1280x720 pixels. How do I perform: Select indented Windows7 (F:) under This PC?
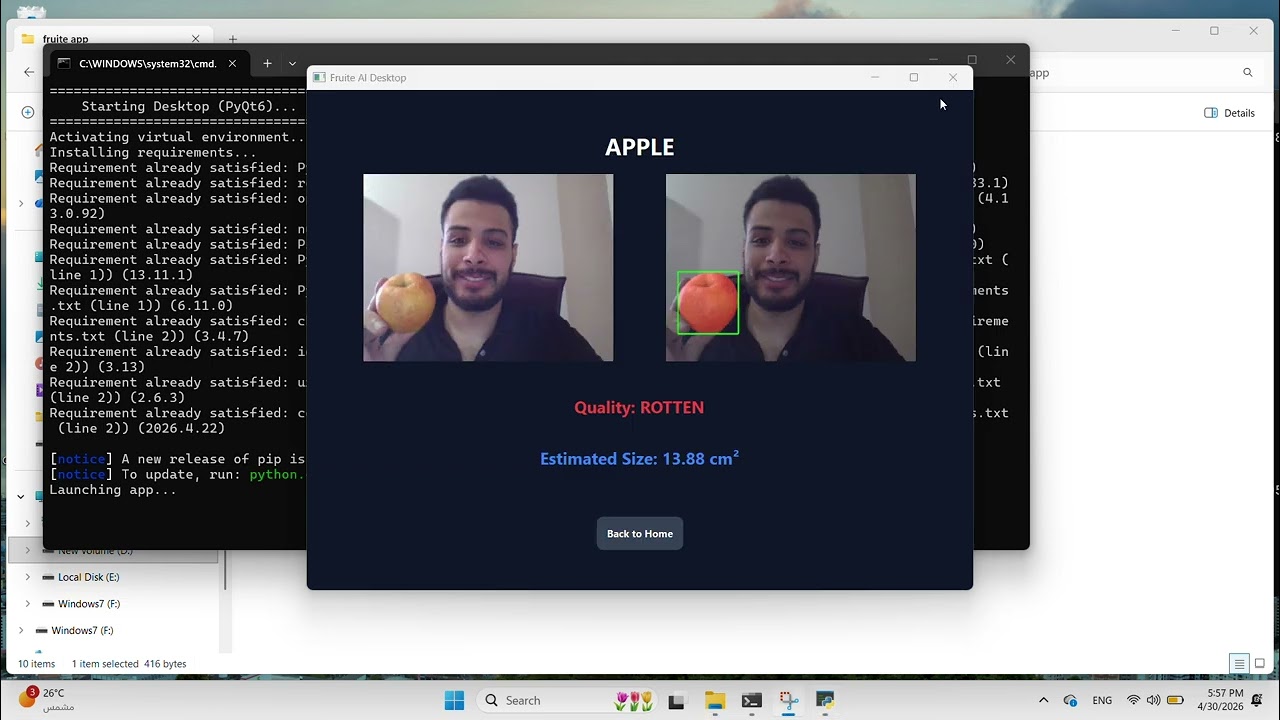tap(88, 604)
